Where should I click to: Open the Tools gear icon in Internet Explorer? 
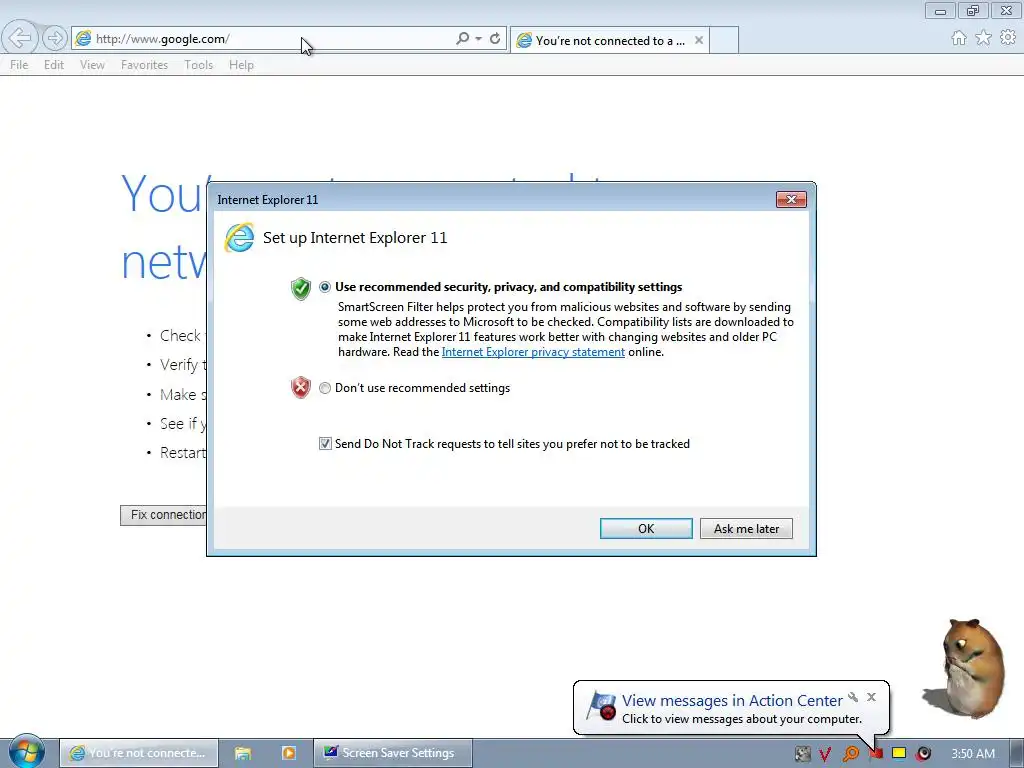1008,38
